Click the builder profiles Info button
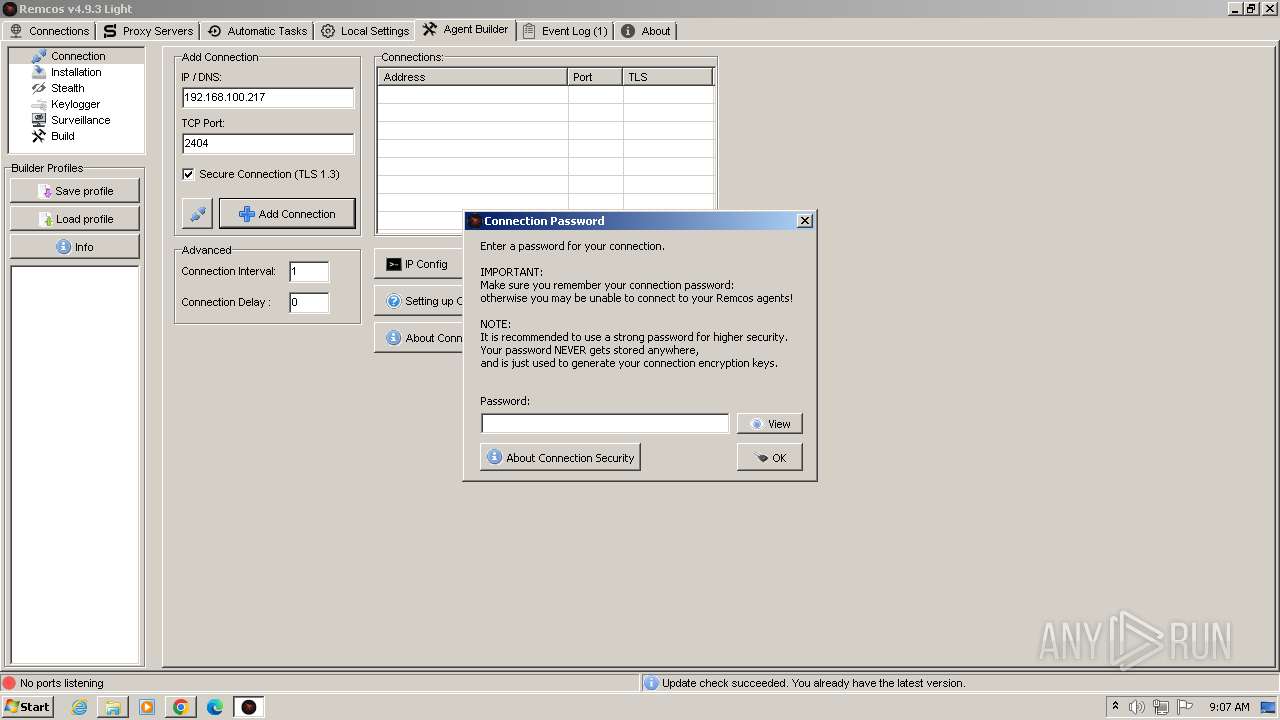Image resolution: width=1280 pixels, height=720 pixels. (x=75, y=247)
